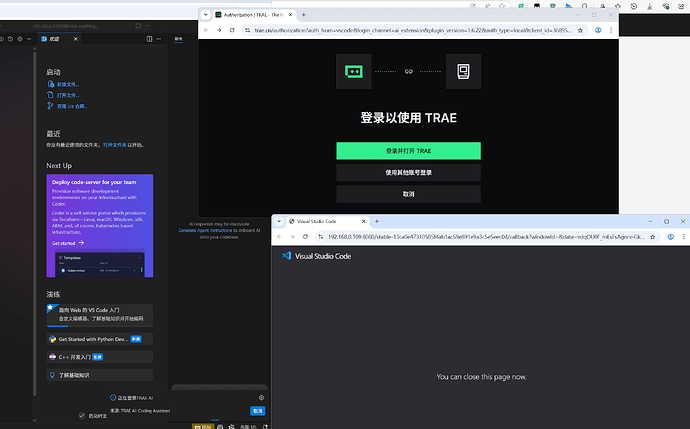Click the split editor icon in welcome tab bar
The height and width of the screenshot is (429, 690).
click(149, 39)
